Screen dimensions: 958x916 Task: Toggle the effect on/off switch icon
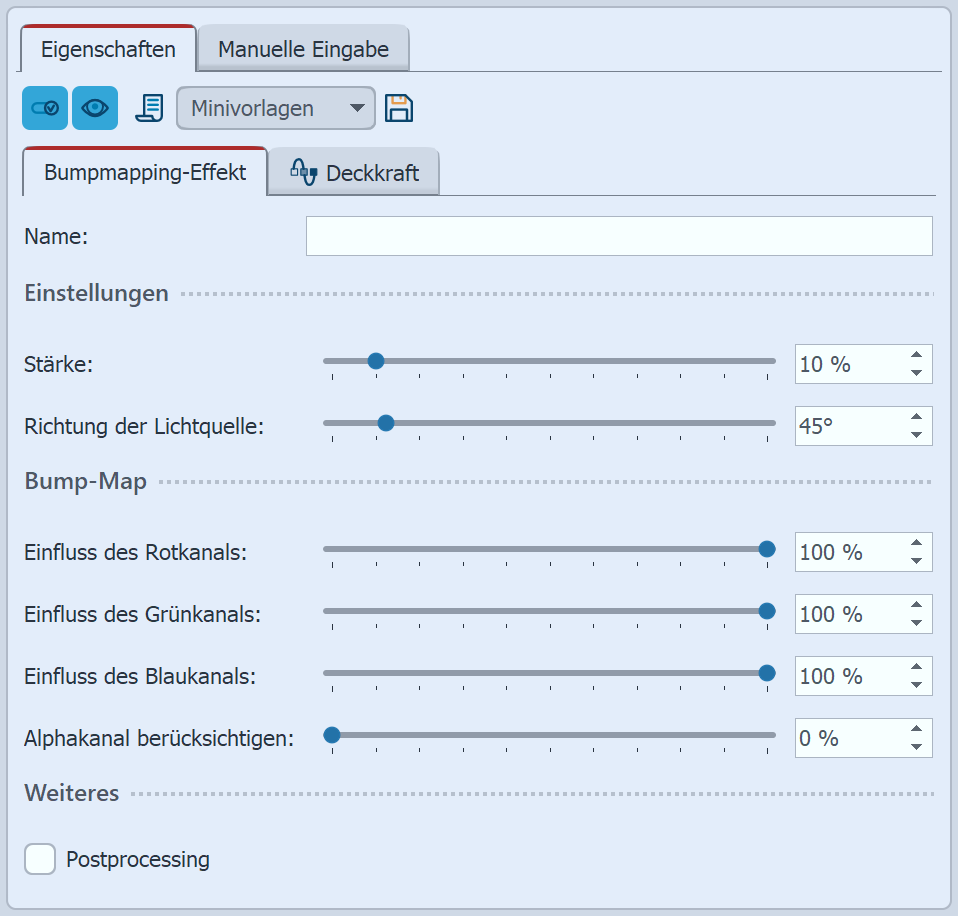[44, 108]
